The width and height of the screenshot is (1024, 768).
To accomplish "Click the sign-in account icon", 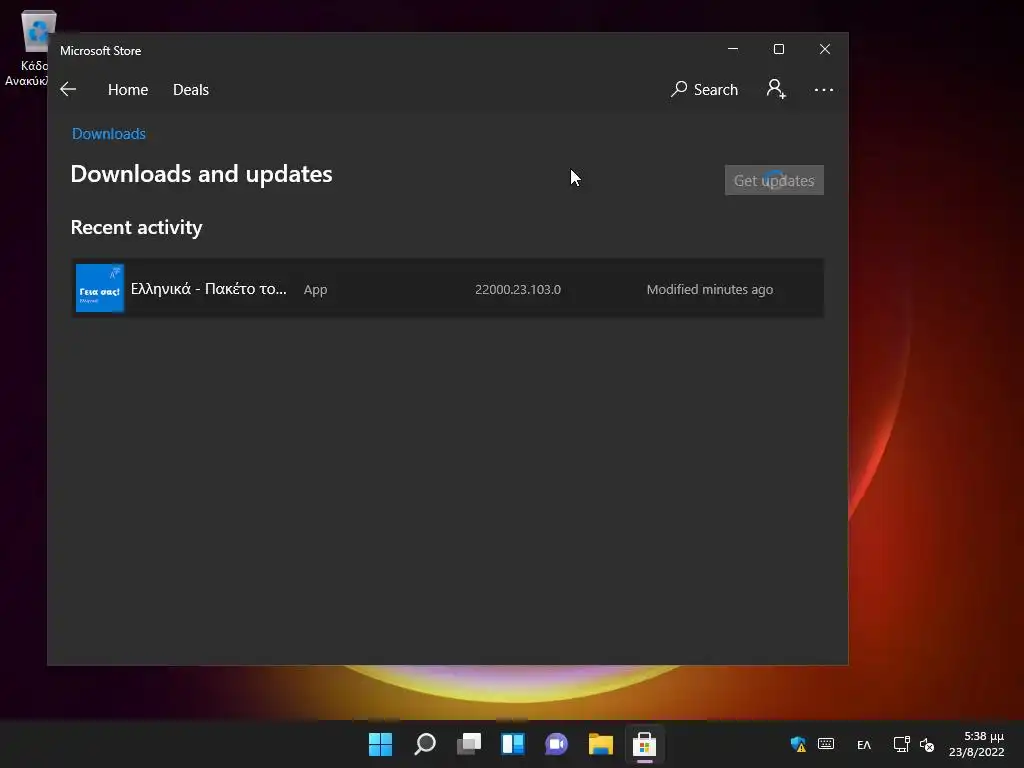I will coord(776,89).
